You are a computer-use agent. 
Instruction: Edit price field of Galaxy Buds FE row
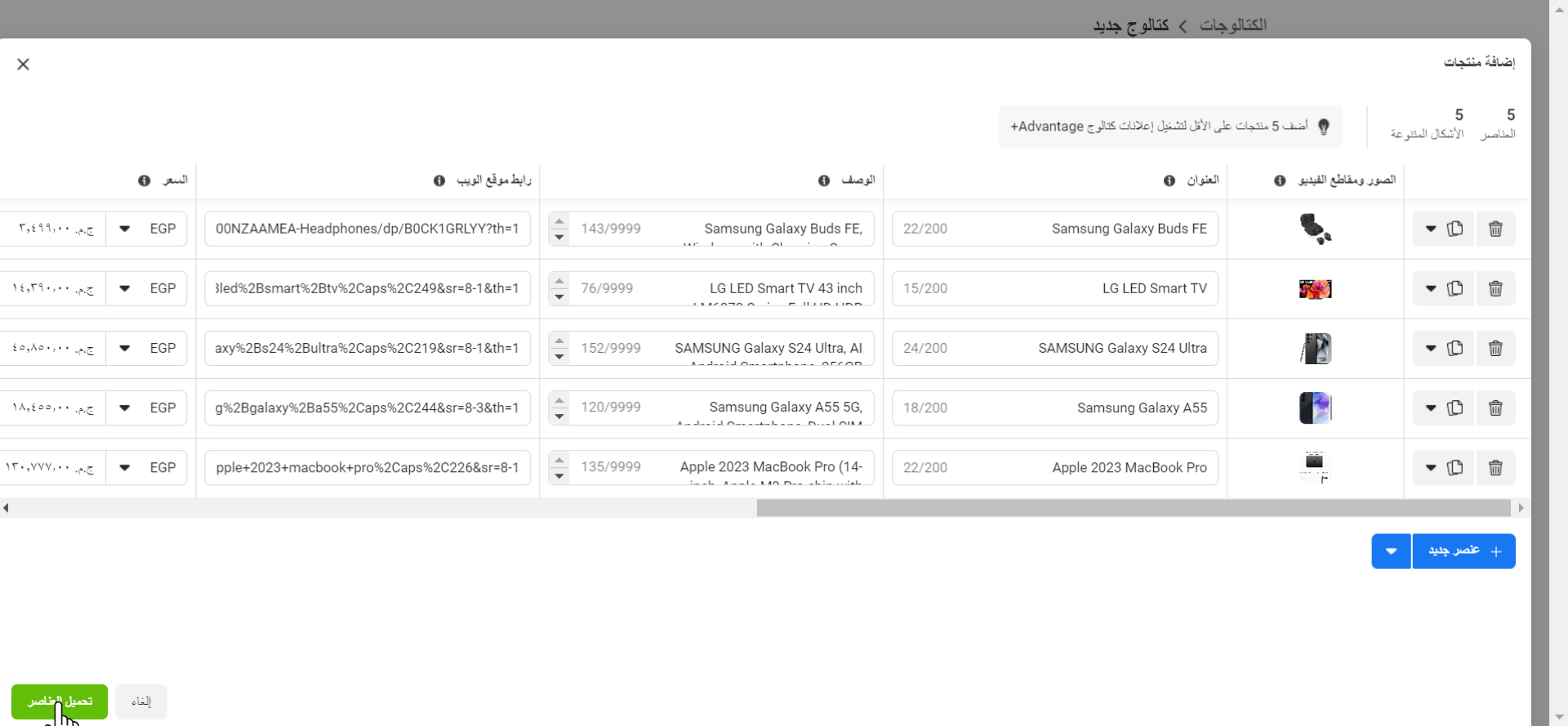tap(53, 229)
